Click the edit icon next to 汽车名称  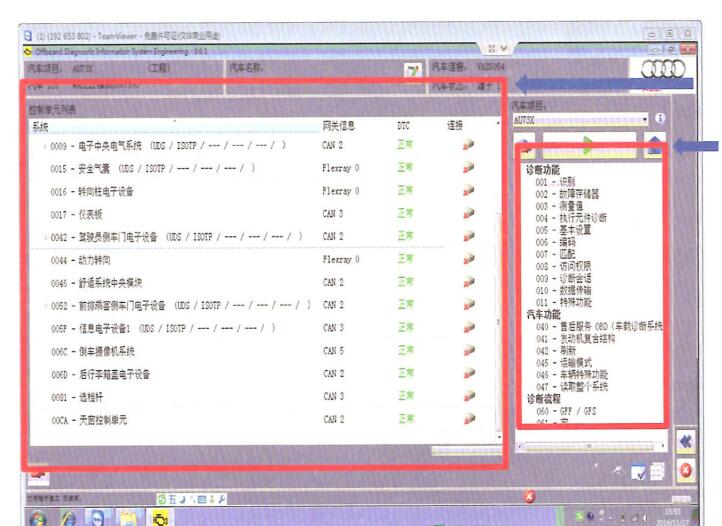413,71
